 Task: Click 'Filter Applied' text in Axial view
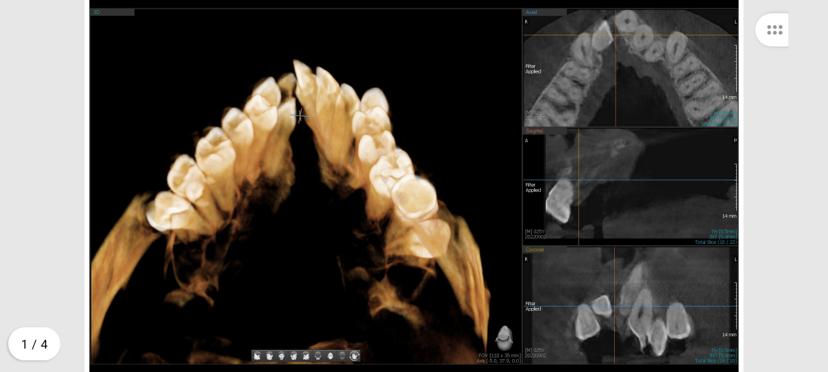tap(533, 69)
